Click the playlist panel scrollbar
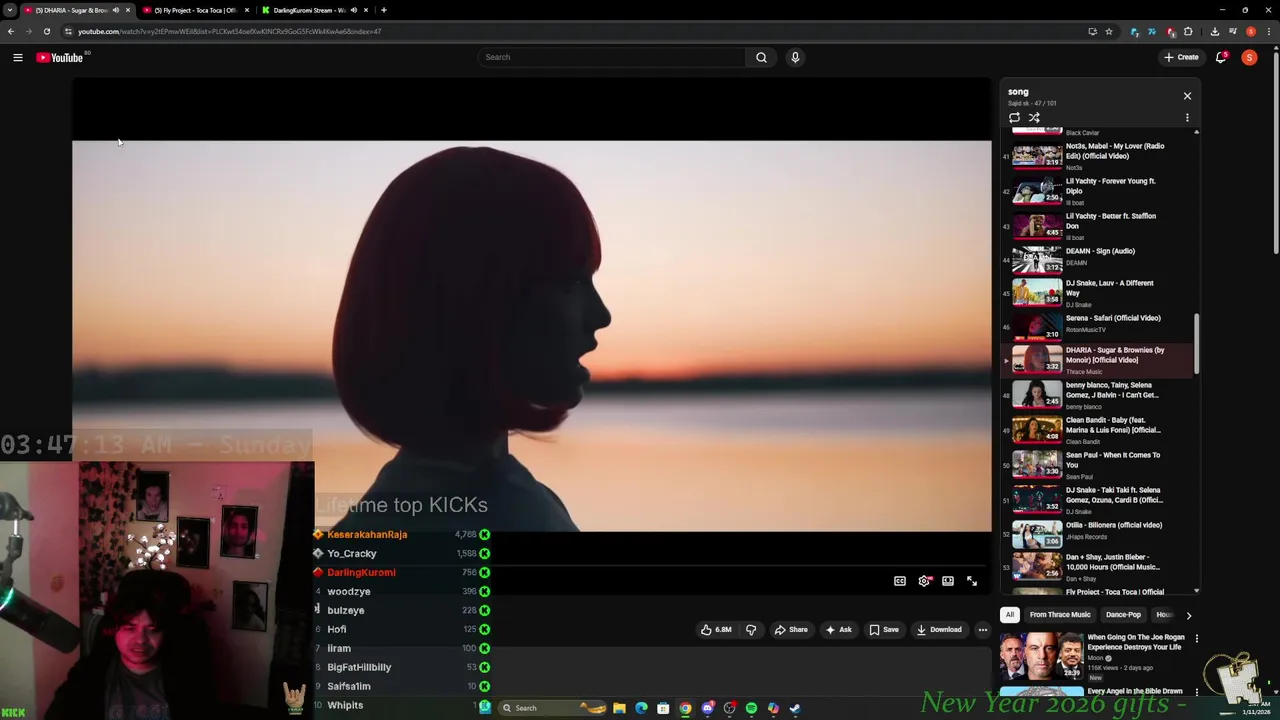The image size is (1280, 720). (1197, 344)
